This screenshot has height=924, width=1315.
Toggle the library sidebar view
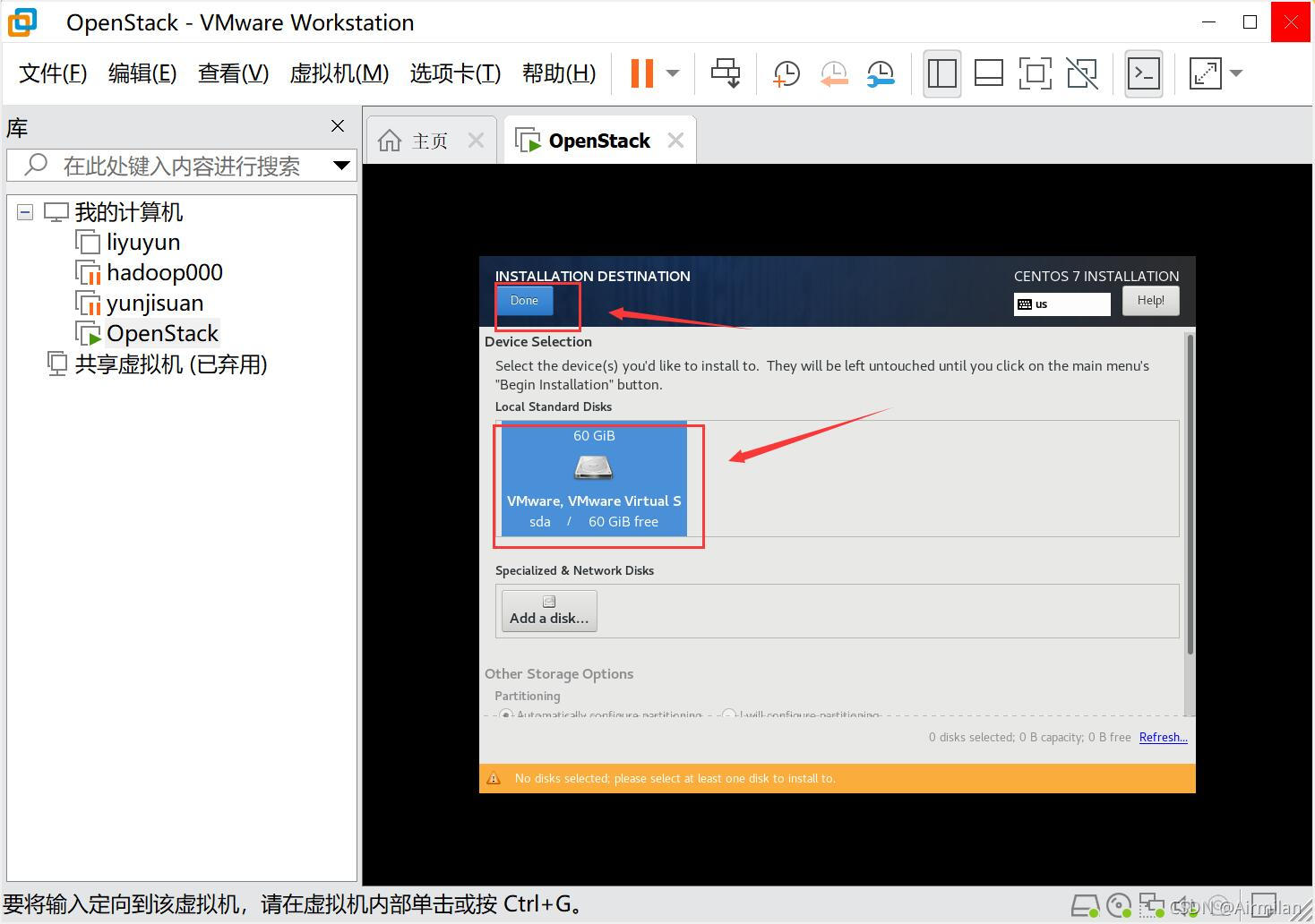pyautogui.click(x=941, y=73)
